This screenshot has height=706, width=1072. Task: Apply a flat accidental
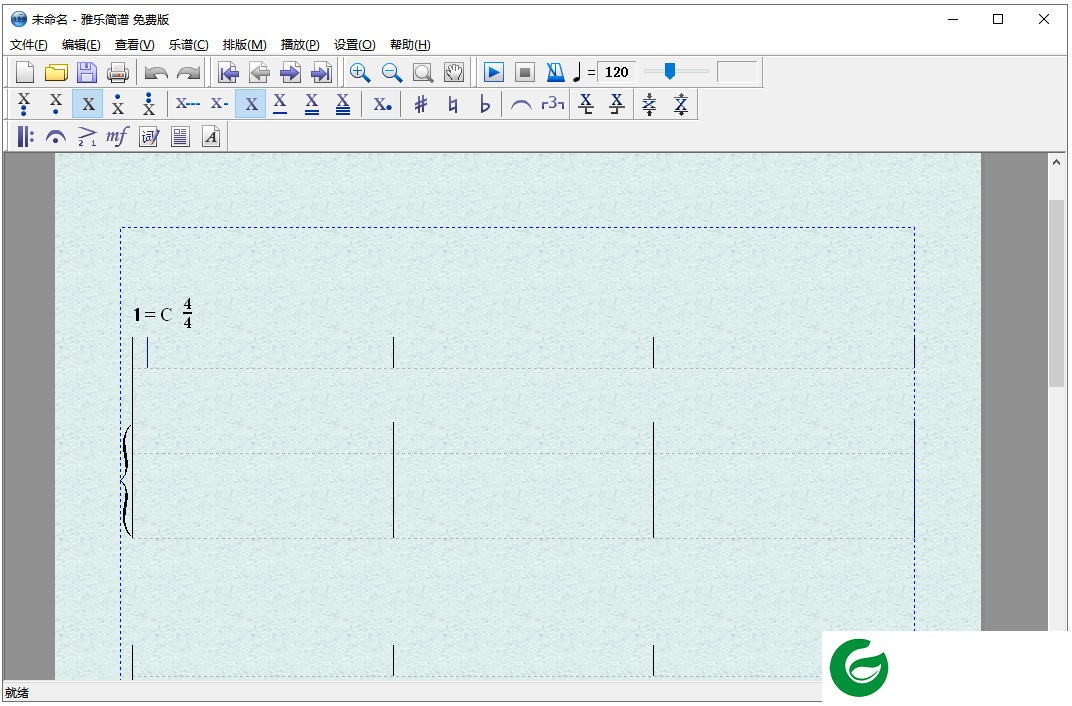pyautogui.click(x=484, y=104)
